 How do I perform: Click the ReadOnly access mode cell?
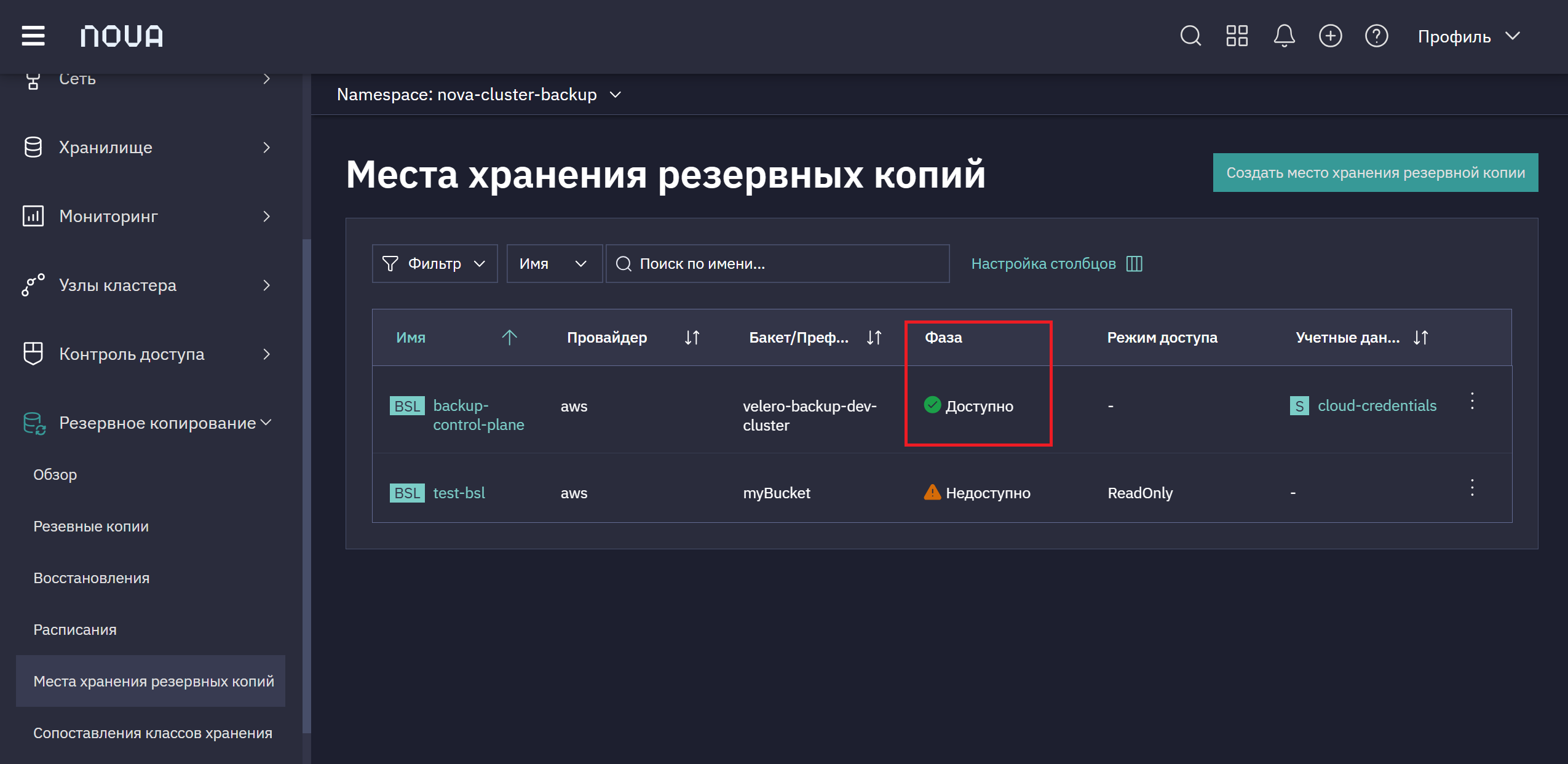[1140, 493]
